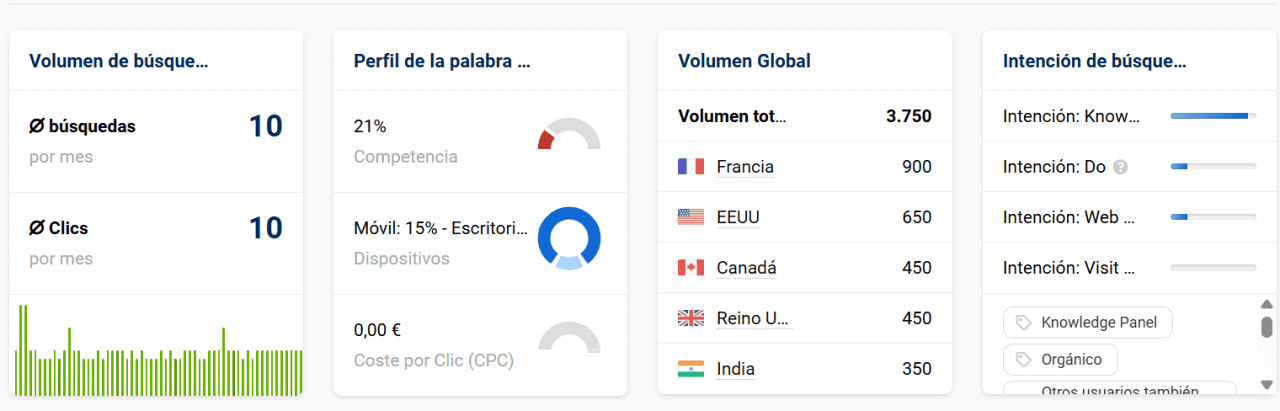The height and width of the screenshot is (411, 1280).
Task: Select the Knowledge Panel tag
Action: (1087, 323)
